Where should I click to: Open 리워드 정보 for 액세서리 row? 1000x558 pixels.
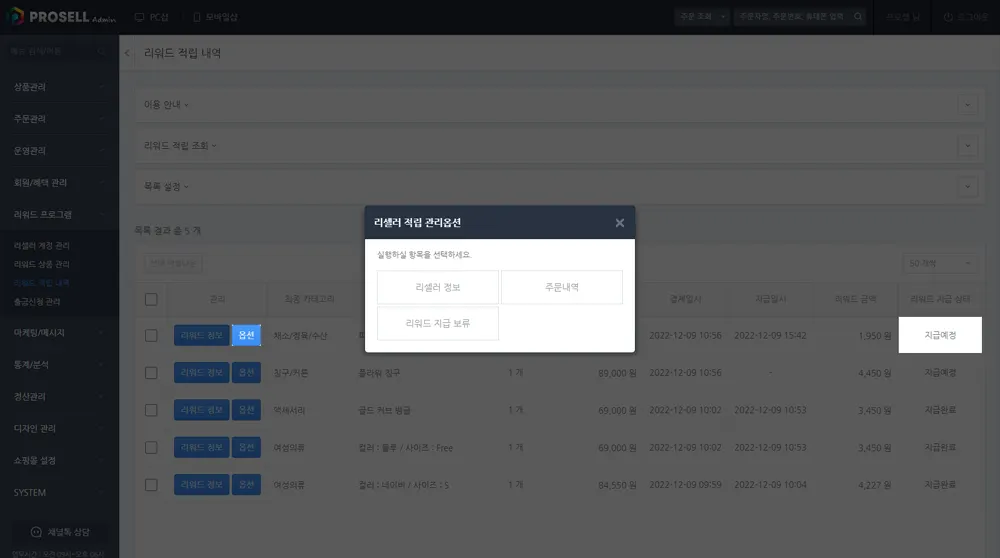click(x=202, y=409)
